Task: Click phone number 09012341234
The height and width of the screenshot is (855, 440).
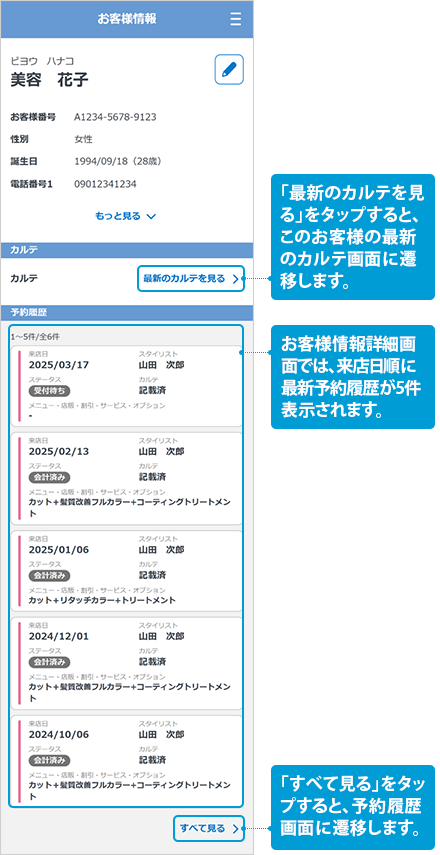Action: 105,184
